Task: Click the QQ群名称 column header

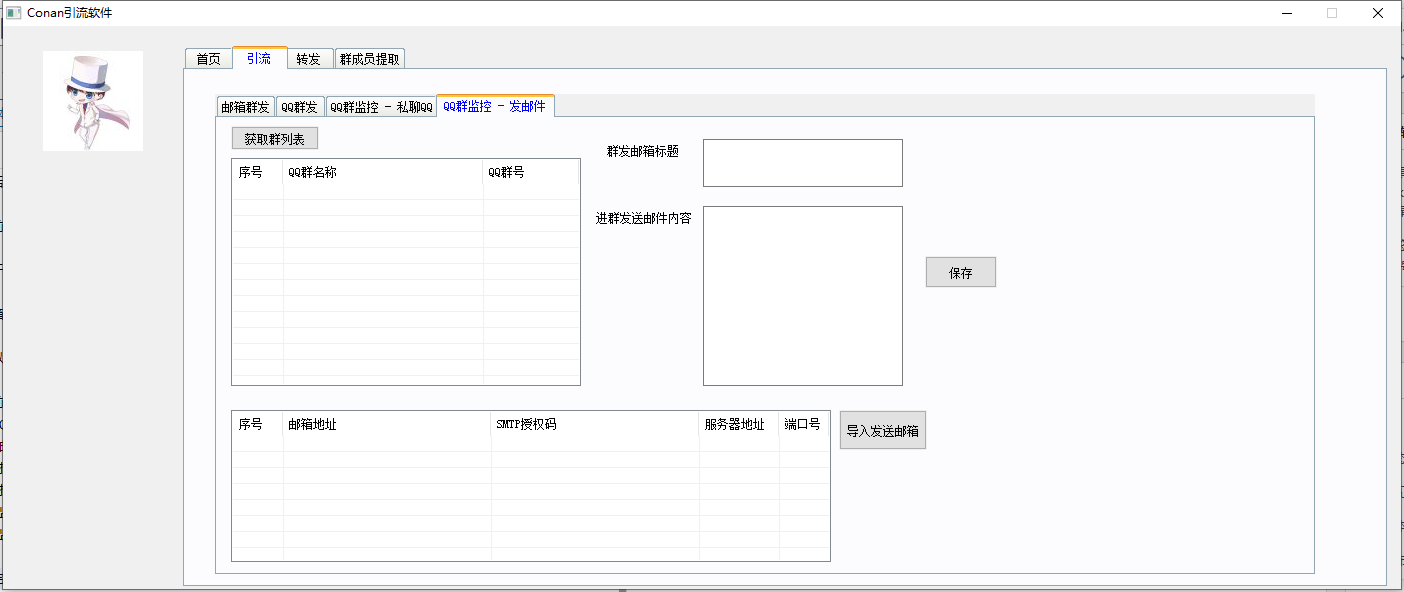Action: tap(382, 172)
